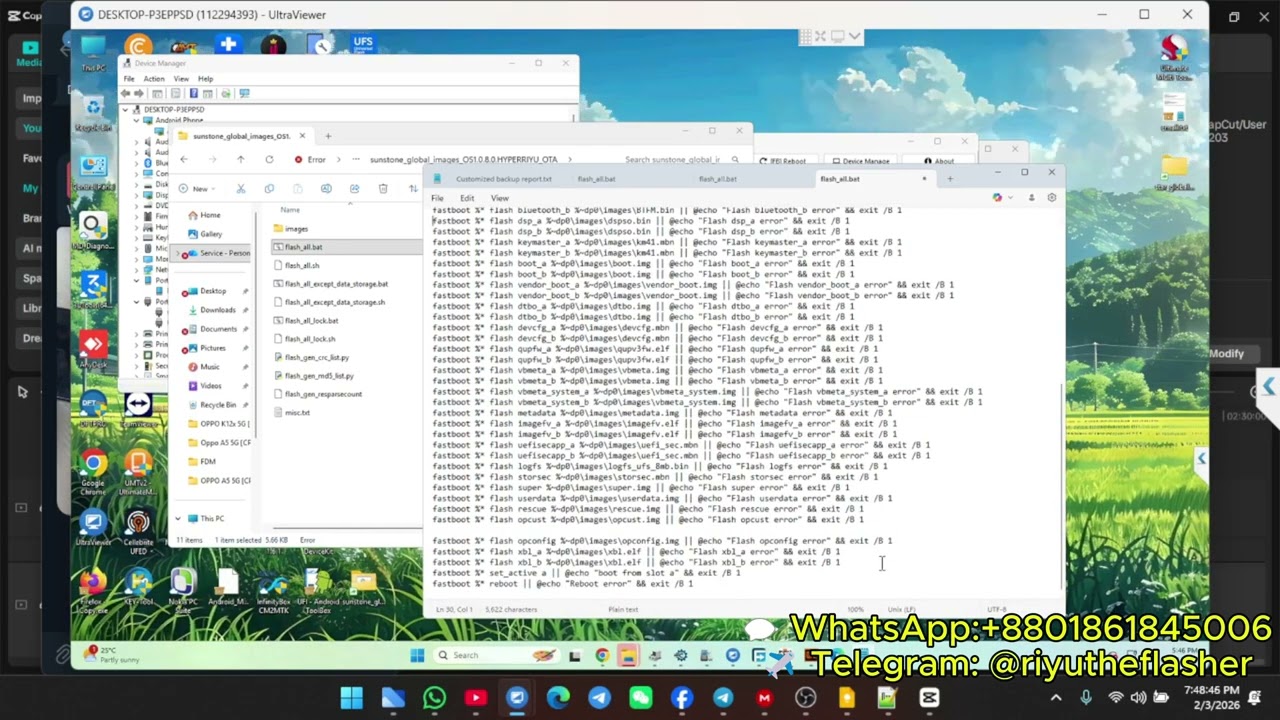1280x720 pixels.
Task: Add a new Explorer tab
Action: tap(327, 136)
